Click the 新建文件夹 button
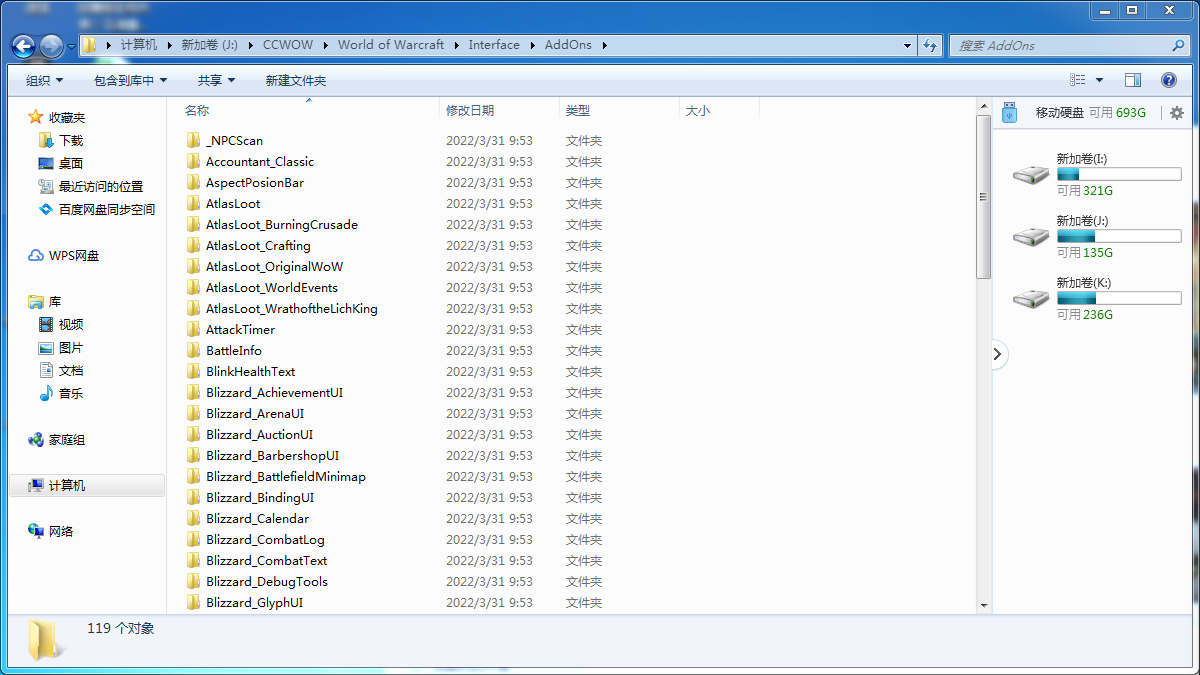Viewport: 1200px width, 675px height. pos(296,80)
